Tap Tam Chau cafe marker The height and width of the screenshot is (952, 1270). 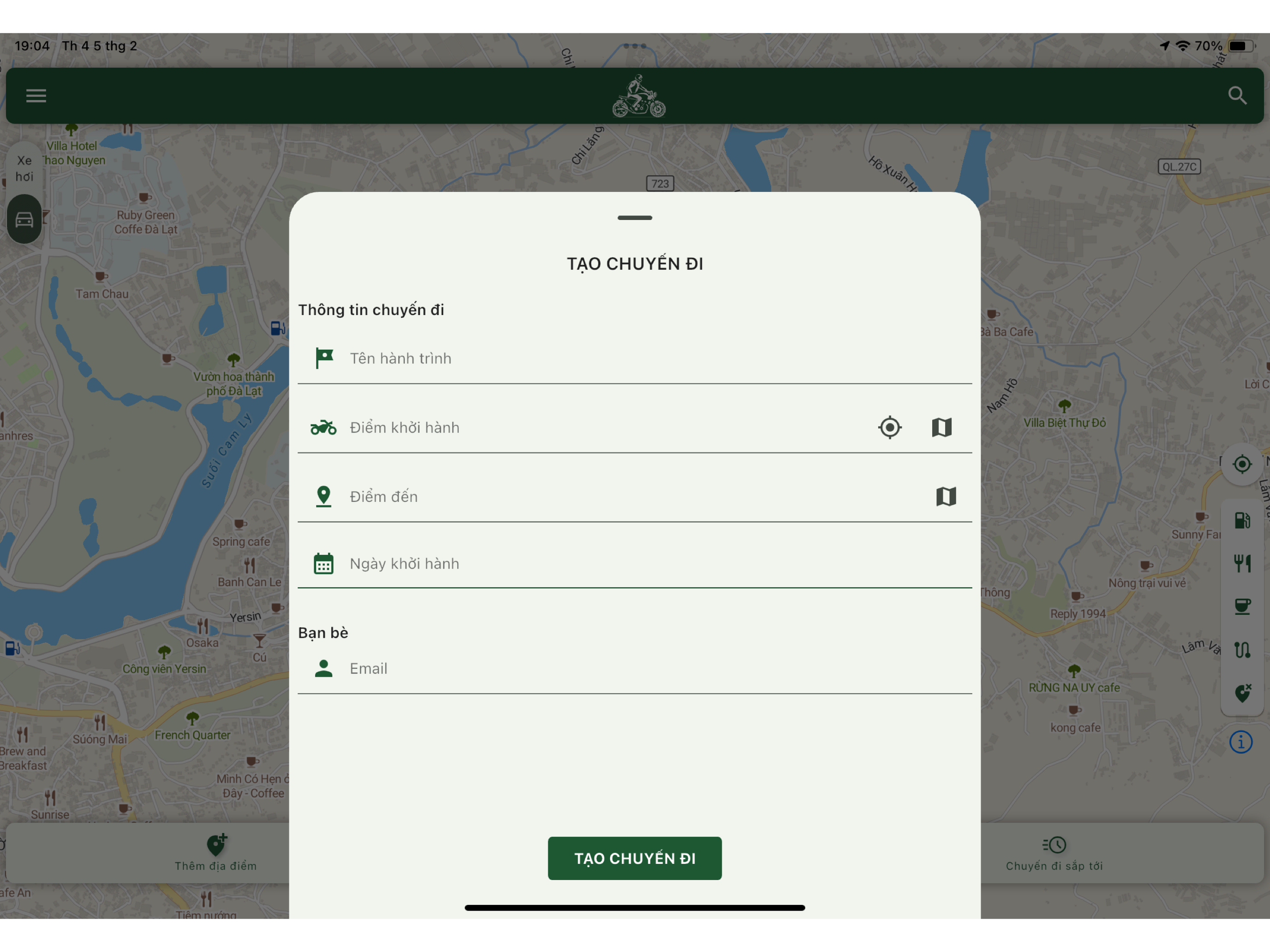pos(101,277)
